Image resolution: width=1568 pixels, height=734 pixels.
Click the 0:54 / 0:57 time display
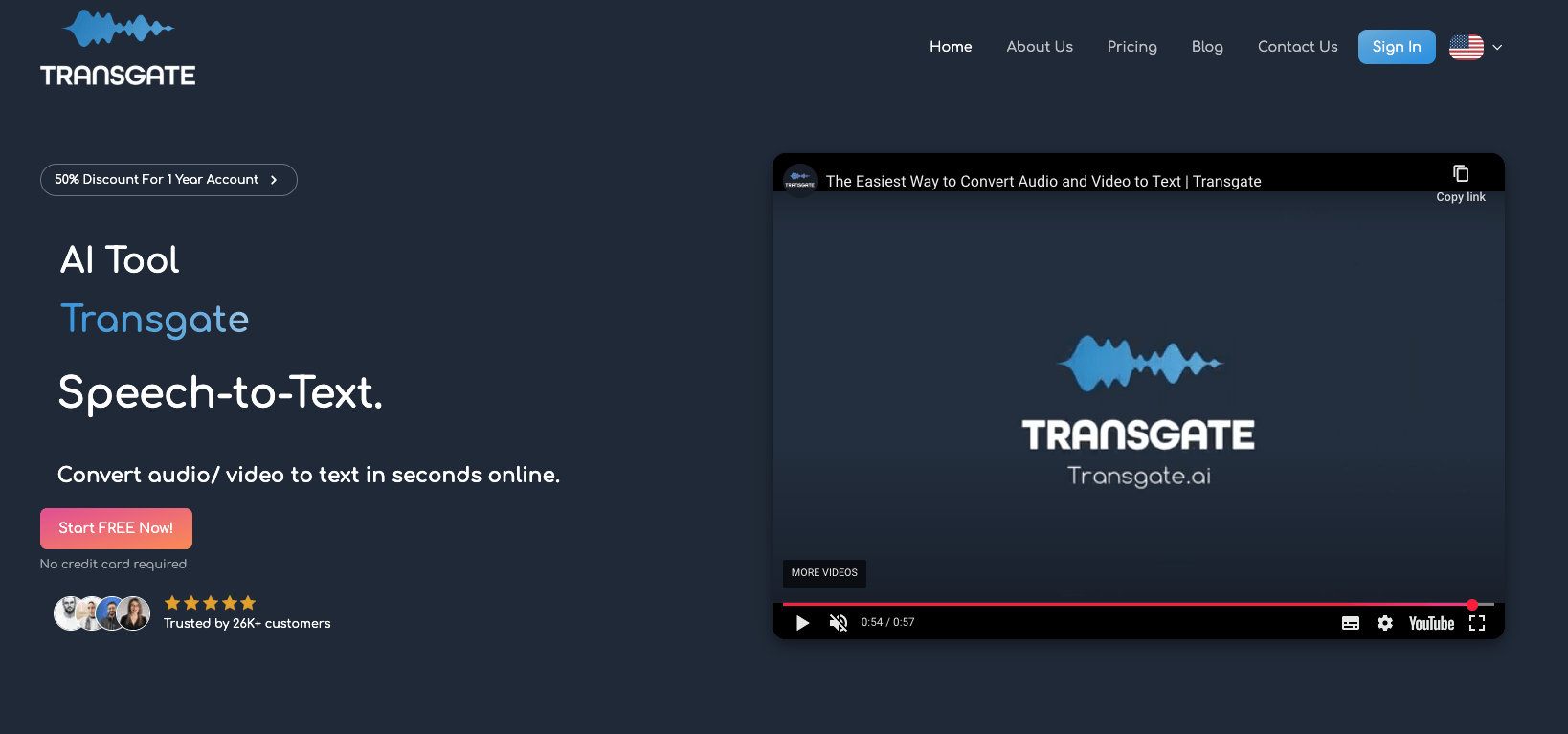tap(887, 622)
